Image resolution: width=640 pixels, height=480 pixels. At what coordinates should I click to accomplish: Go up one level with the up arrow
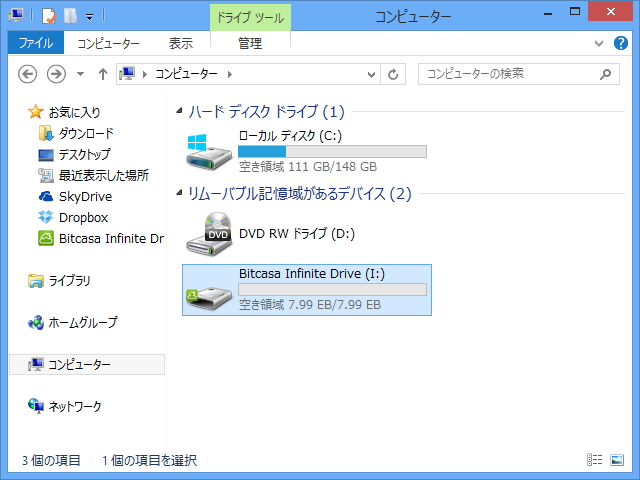(x=103, y=74)
